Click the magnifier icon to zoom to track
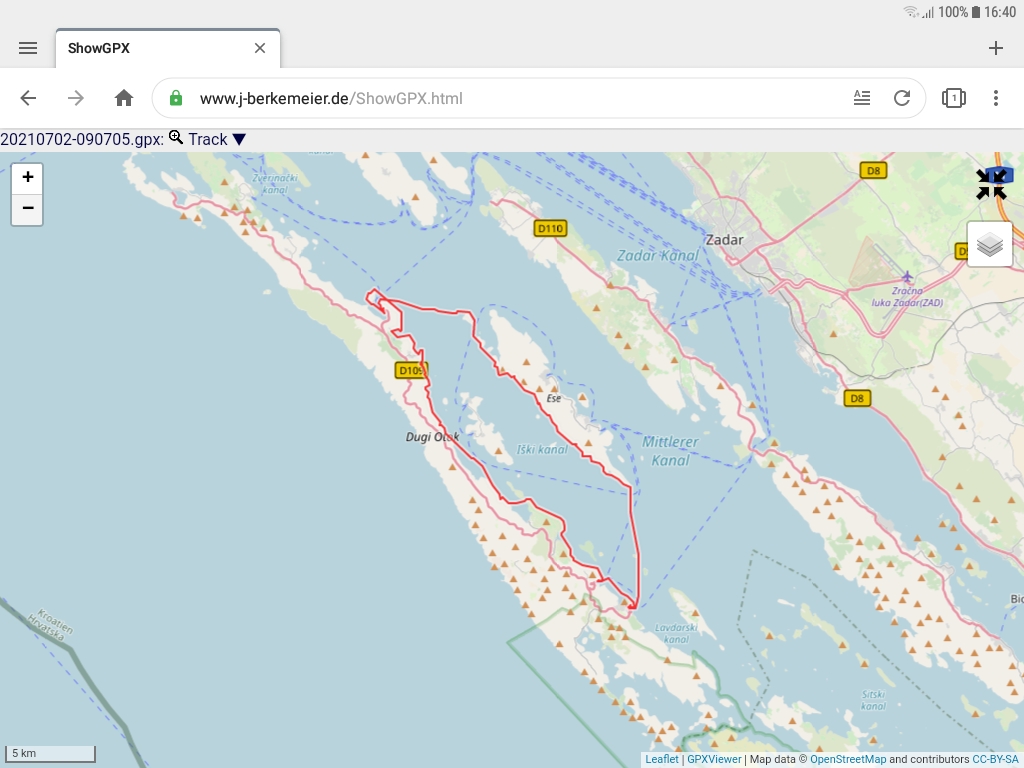Image resolution: width=1024 pixels, height=768 pixels. 174,139
